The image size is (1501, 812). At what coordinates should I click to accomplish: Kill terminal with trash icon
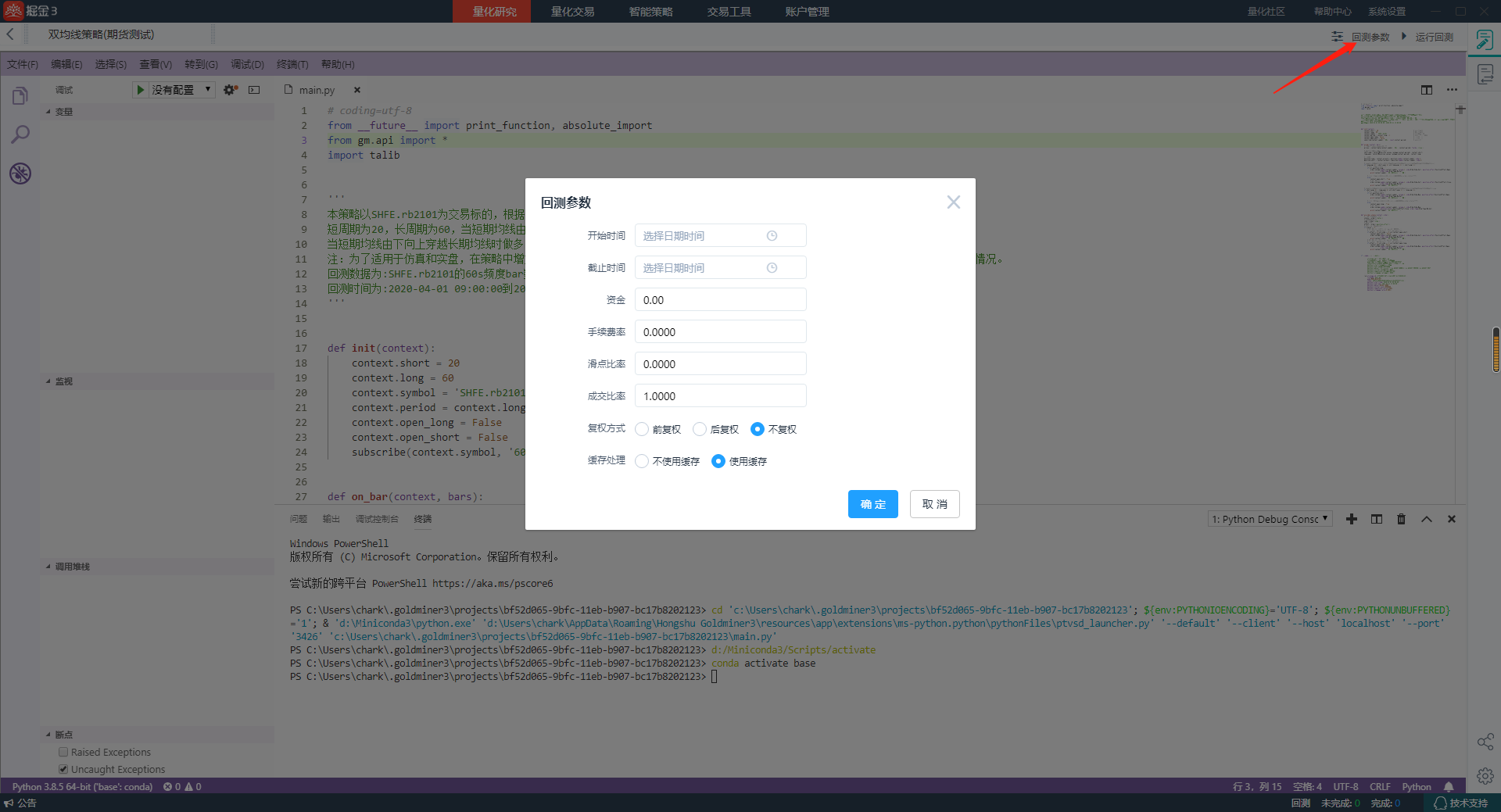tap(1402, 519)
